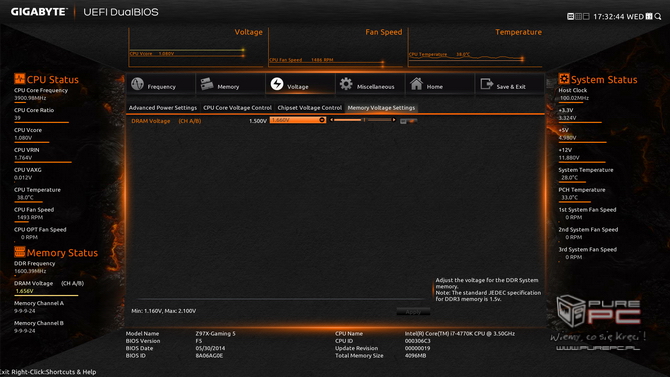The image size is (670, 377).
Task: Click the CPU Status heading icon
Action: (x=19, y=79)
